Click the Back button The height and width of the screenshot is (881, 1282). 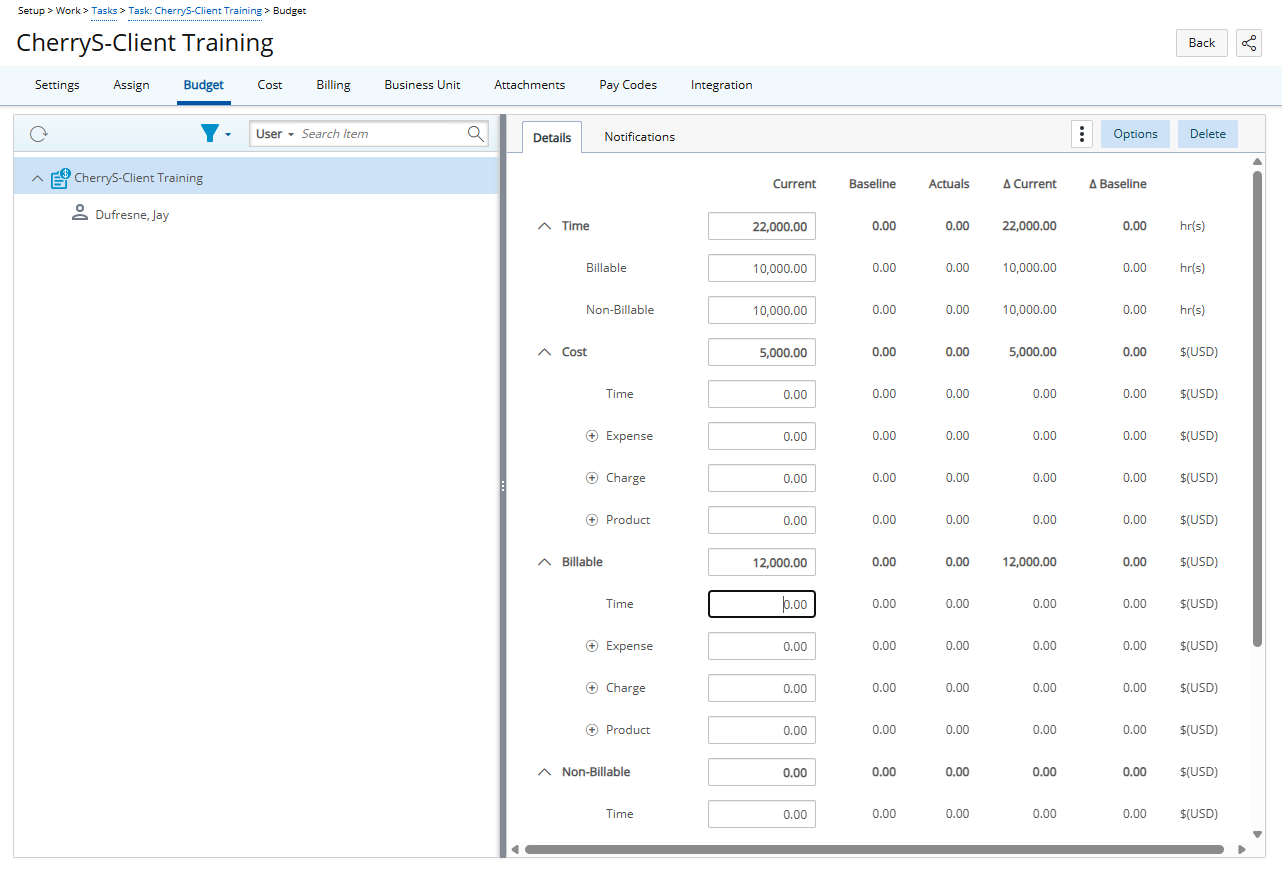pyautogui.click(x=1202, y=43)
